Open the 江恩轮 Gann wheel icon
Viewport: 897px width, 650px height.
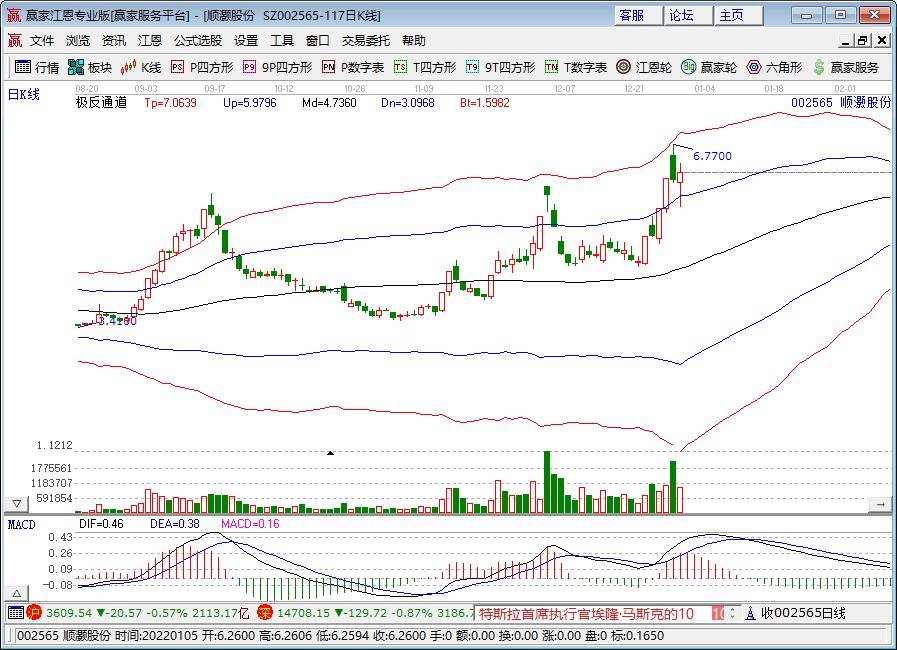tap(624, 67)
